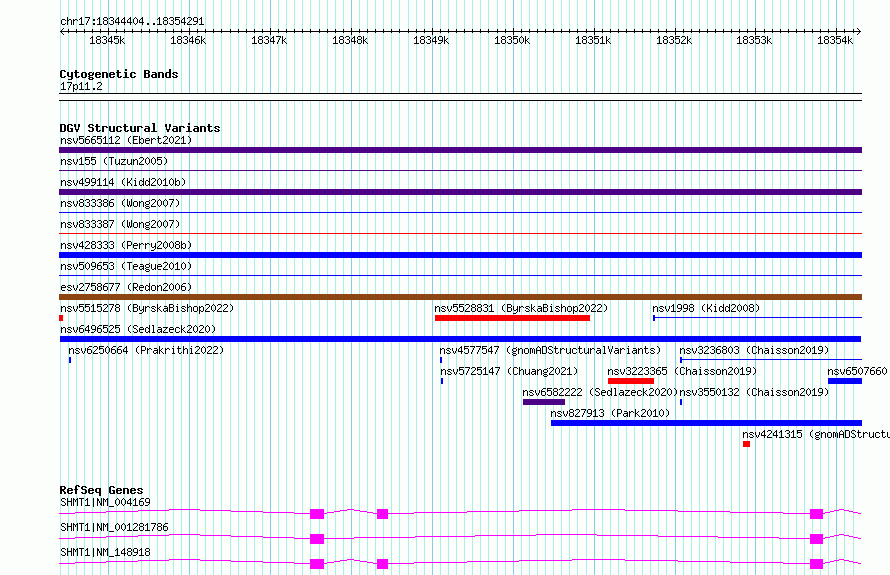Select the 17p11.2 band label
This screenshot has width=890, height=575.
click(x=81, y=86)
